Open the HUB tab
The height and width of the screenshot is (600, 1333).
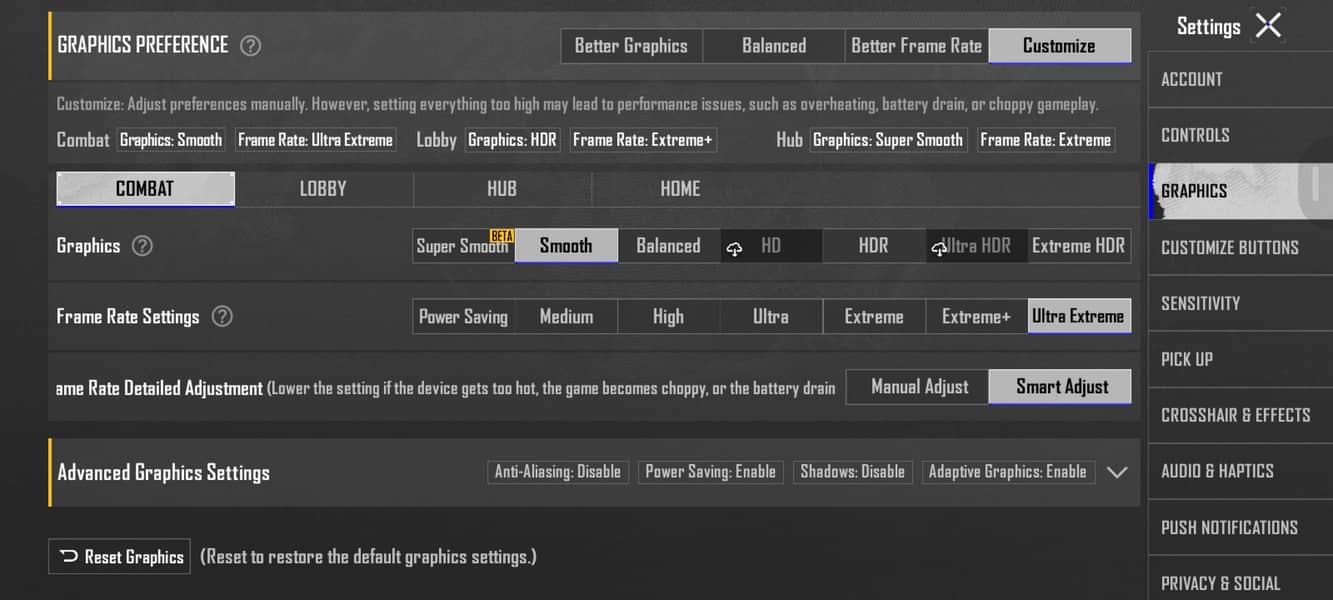click(502, 189)
